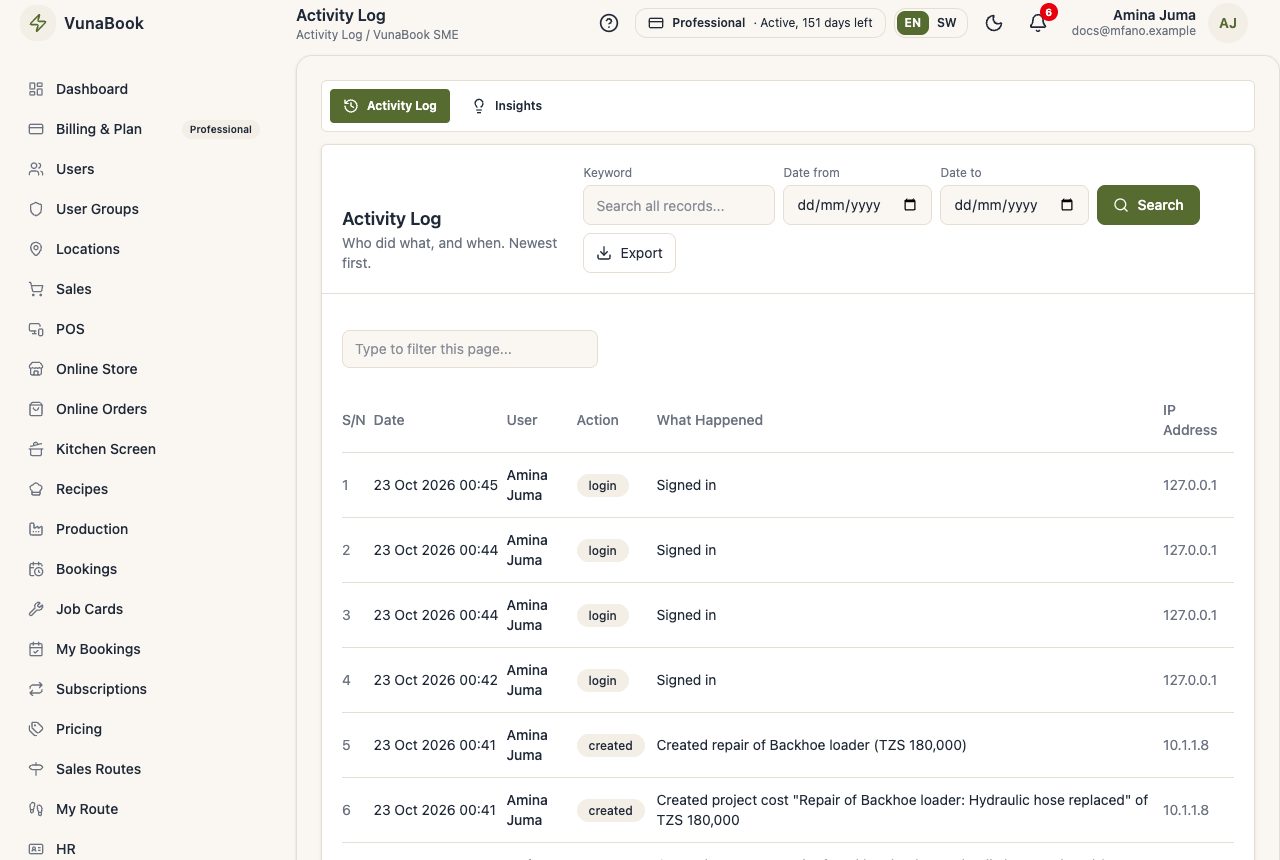Screen dimensions: 1280x860
Task: Select the Activity Log tab
Action: pos(390,106)
